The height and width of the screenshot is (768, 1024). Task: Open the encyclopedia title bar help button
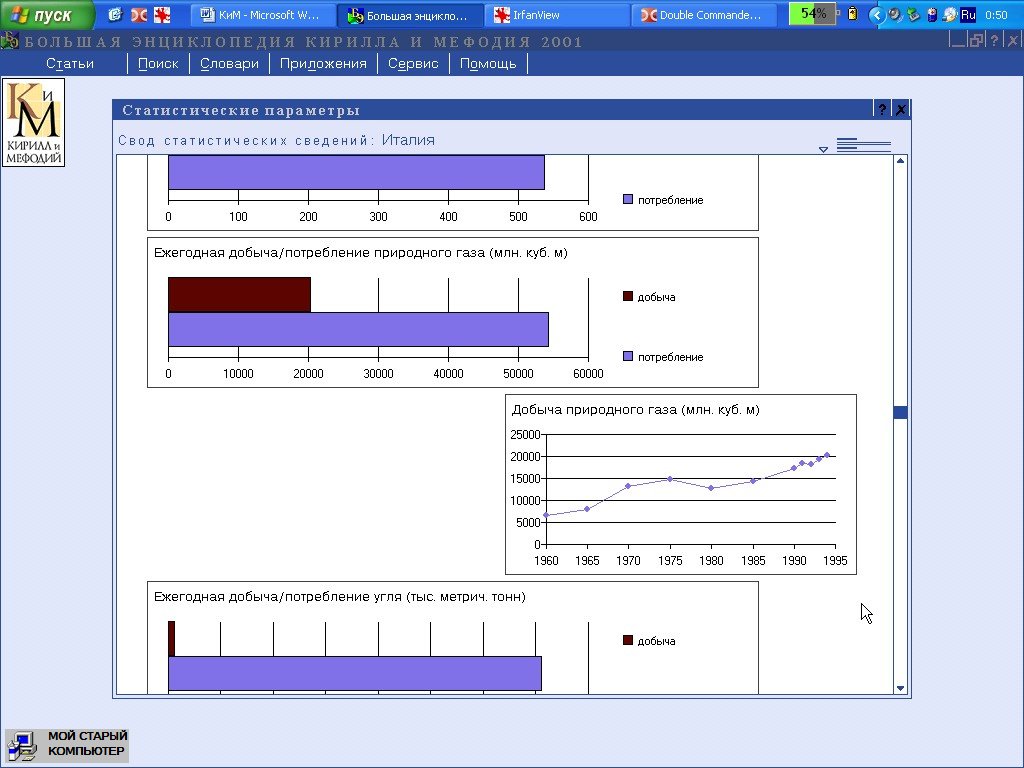(x=994, y=41)
